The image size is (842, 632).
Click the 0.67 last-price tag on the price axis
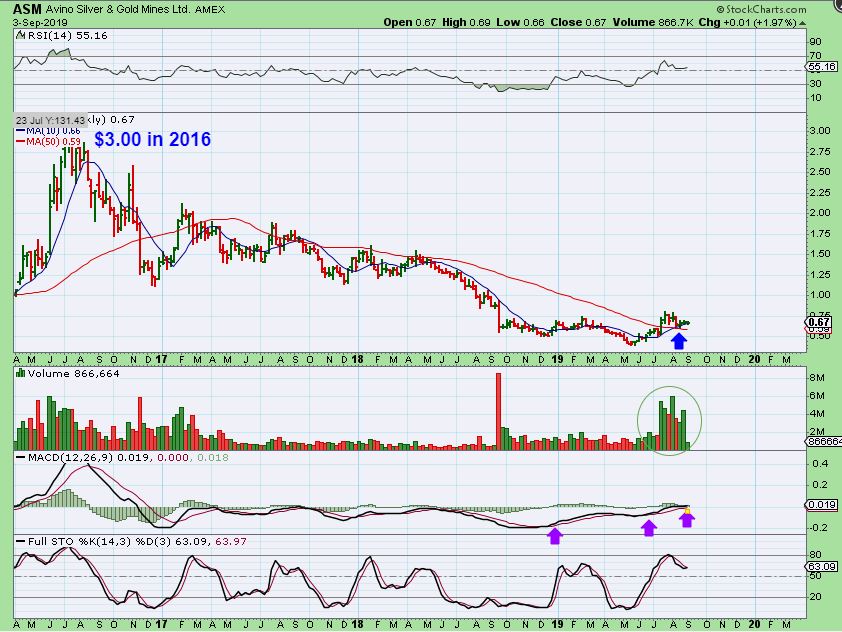pos(819,322)
